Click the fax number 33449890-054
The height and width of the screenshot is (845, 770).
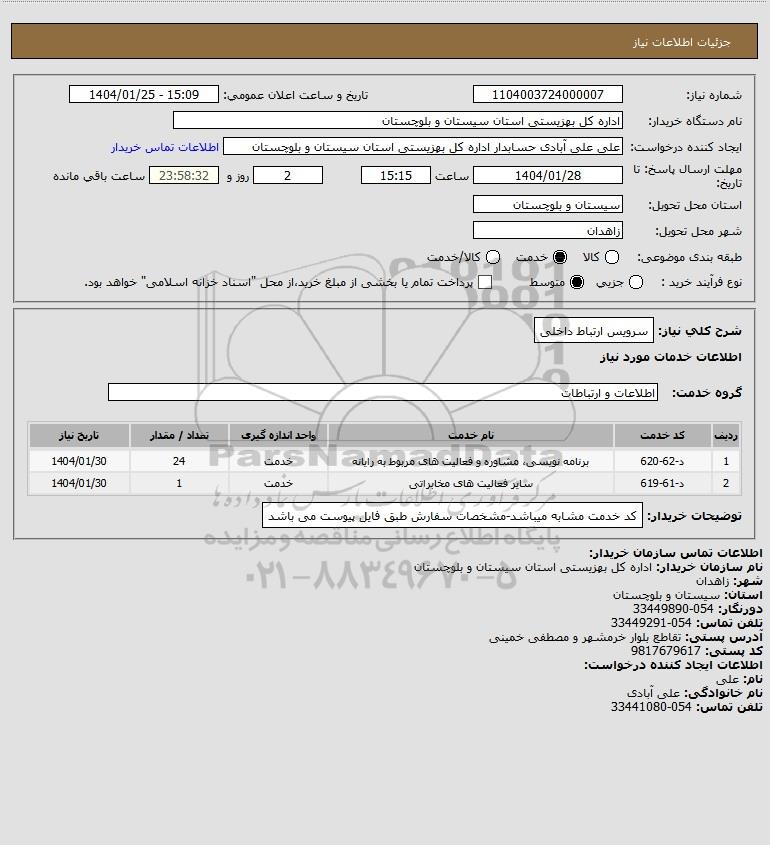point(672,609)
